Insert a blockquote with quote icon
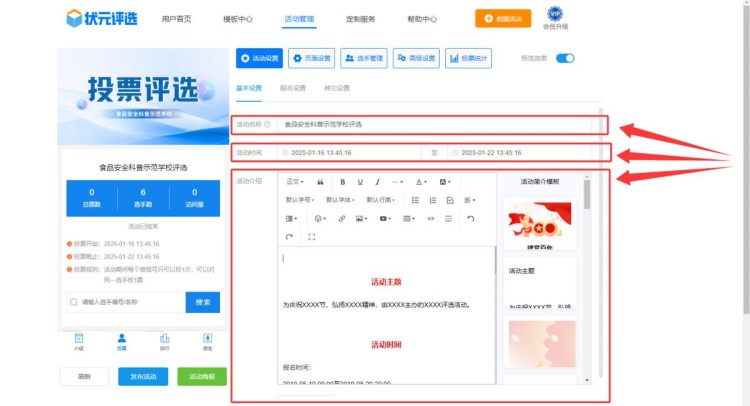This screenshot has height=406, width=750. 320,182
